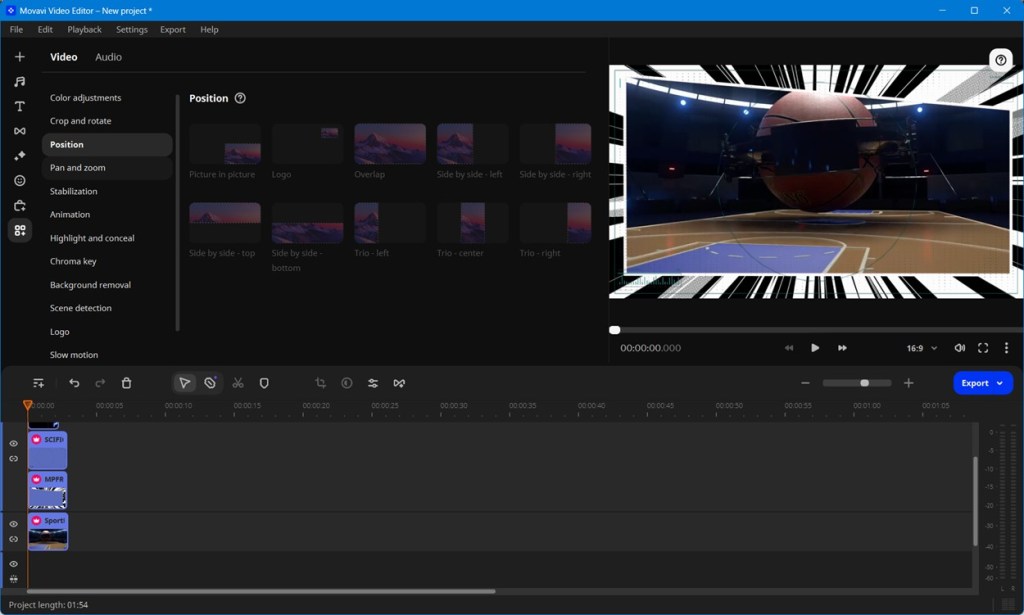Viewport: 1024px width, 615px height.
Task: Open Color adjustments tool
Action: 86,97
